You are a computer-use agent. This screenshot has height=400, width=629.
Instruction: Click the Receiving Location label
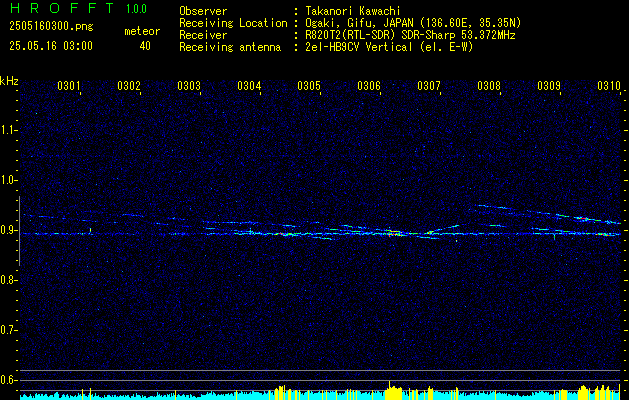click(233, 23)
